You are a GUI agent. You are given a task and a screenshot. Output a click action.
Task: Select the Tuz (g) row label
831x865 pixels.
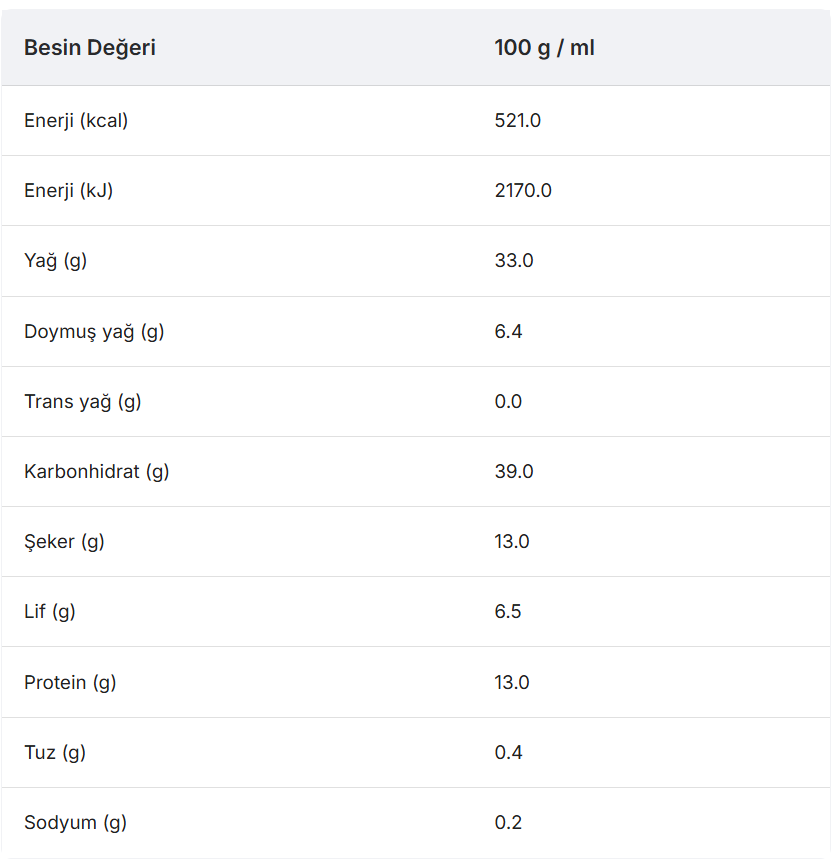point(55,753)
